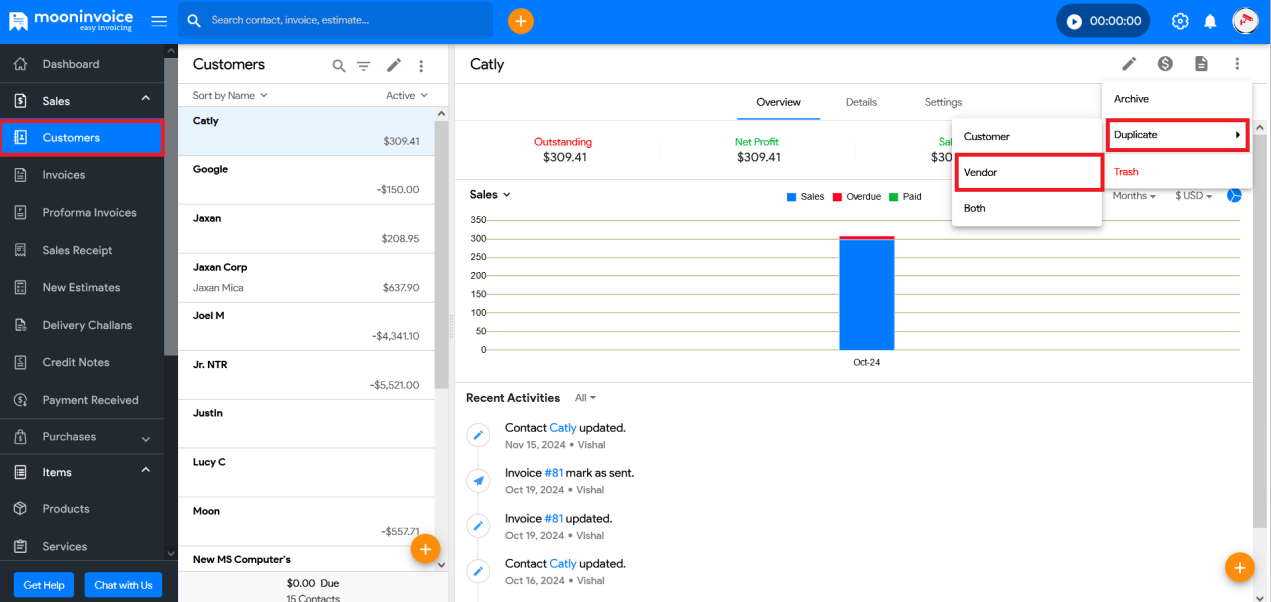Click the orange plus in top bar
1271x602 pixels.
point(521,20)
